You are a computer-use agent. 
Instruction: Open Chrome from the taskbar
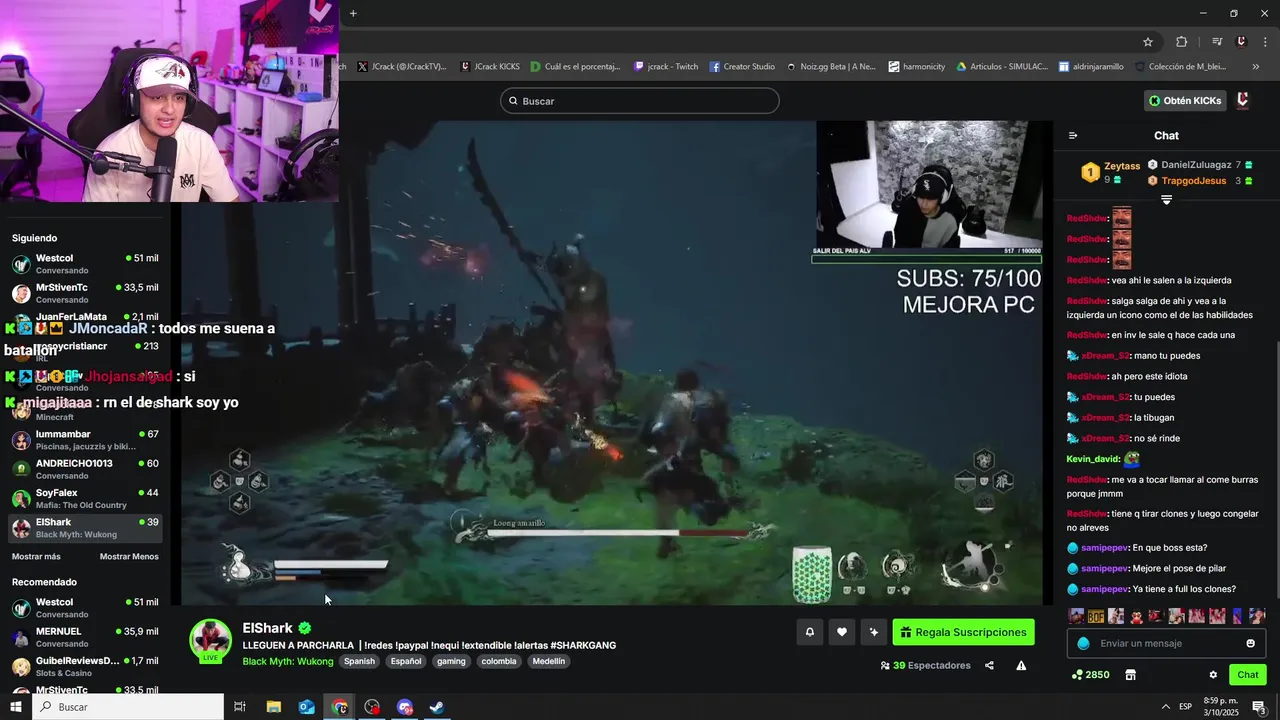tap(340, 707)
